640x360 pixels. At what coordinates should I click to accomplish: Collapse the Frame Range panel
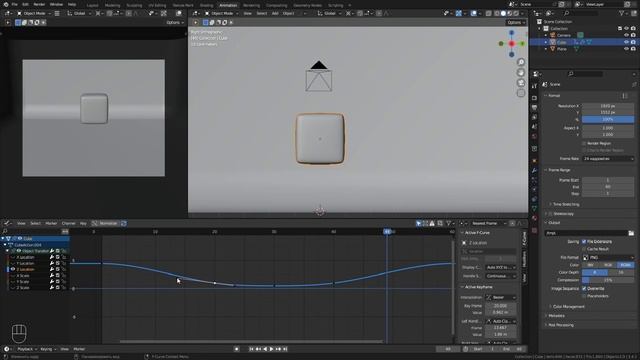559,170
